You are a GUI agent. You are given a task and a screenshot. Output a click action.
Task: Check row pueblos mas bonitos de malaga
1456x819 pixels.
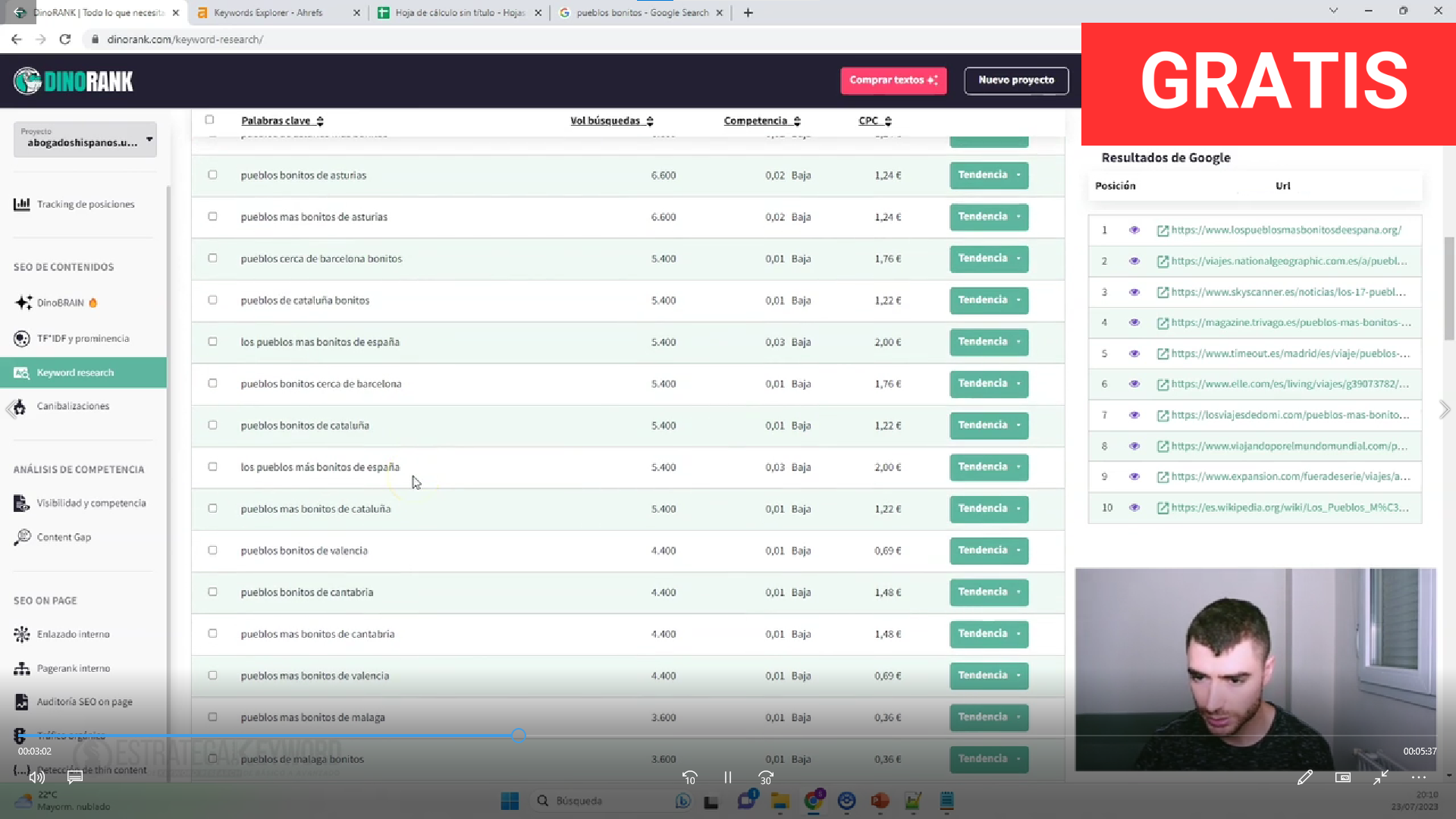(212, 717)
